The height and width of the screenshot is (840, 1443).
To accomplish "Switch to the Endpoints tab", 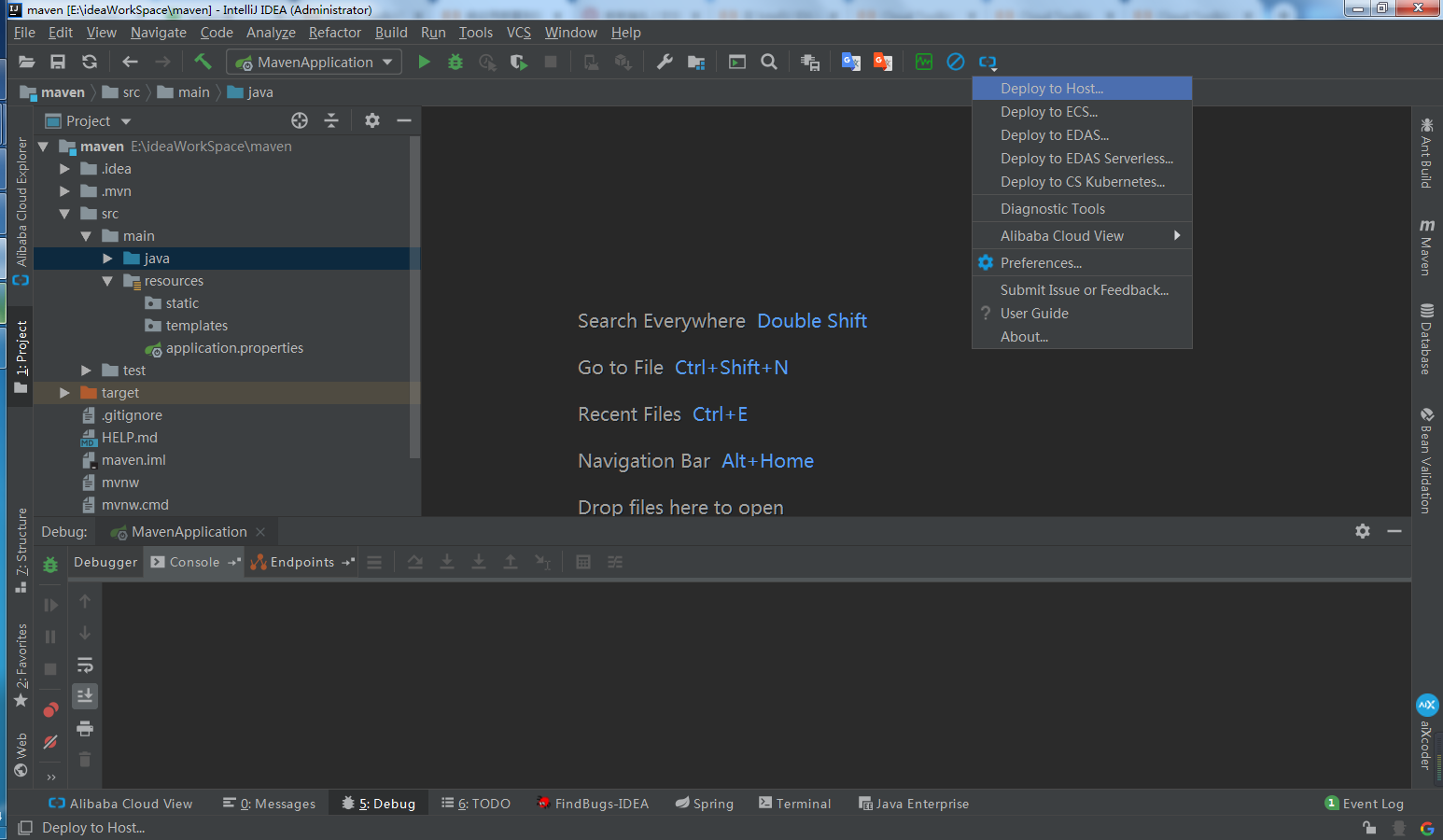I will [x=301, y=562].
